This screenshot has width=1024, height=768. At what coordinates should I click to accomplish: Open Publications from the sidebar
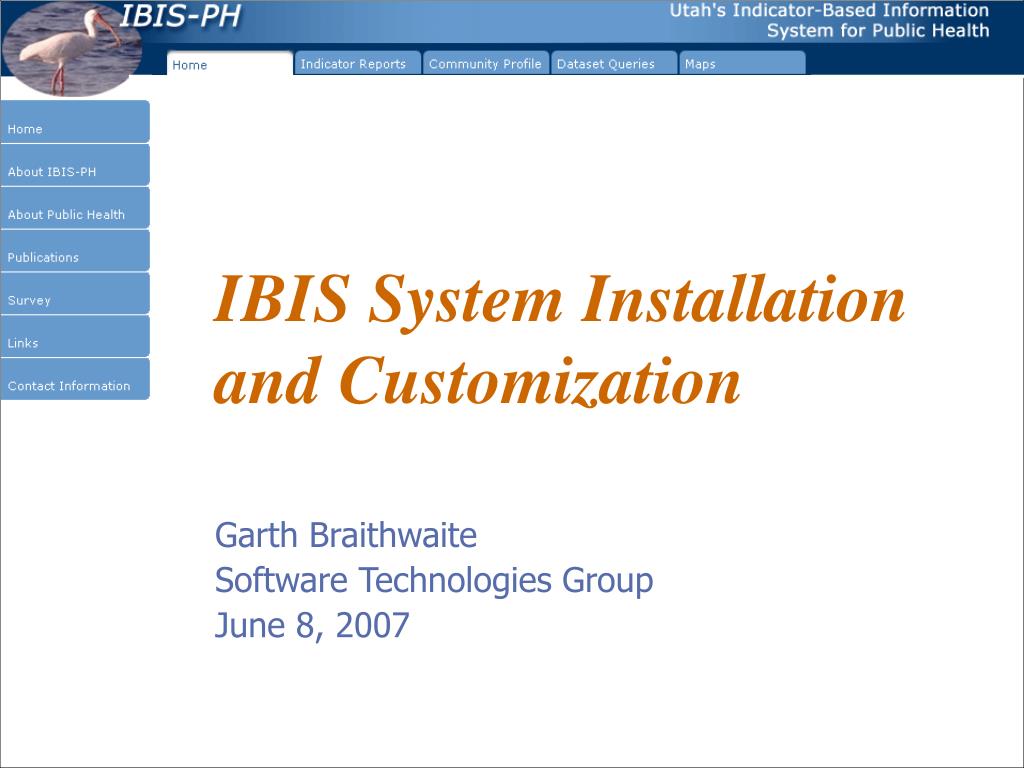(75, 250)
